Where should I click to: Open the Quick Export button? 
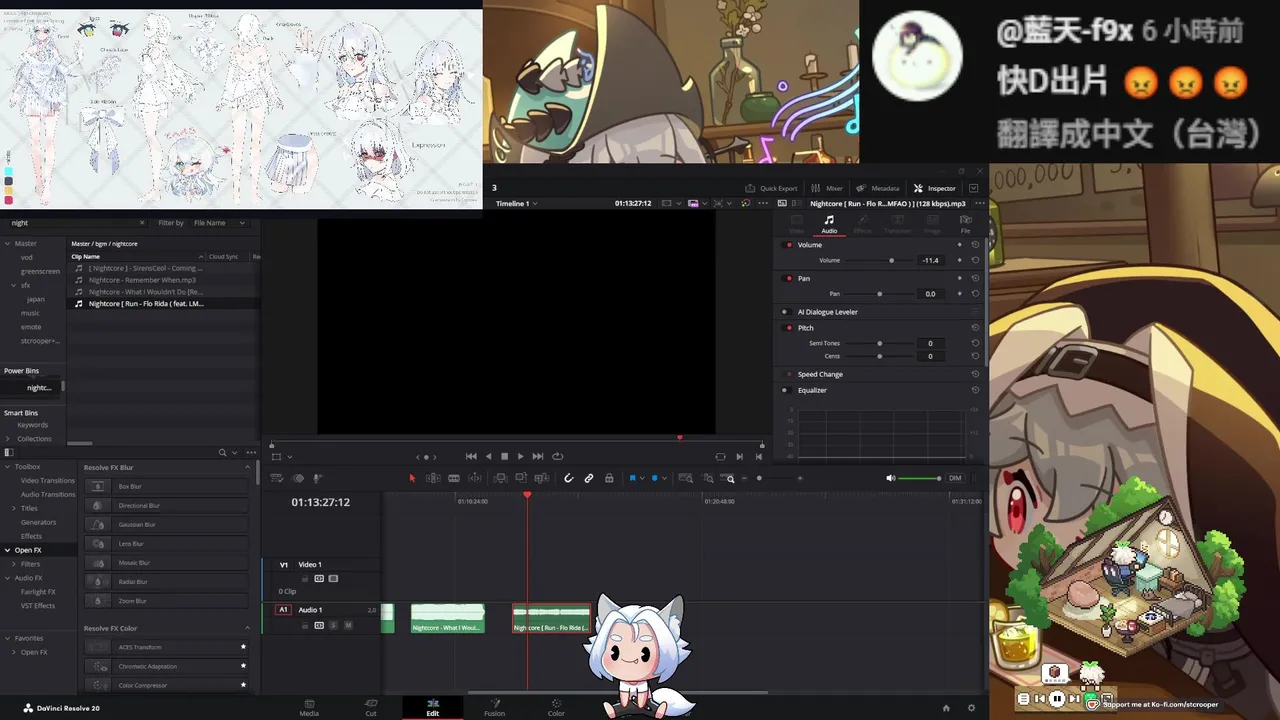pyautogui.click(x=771, y=188)
